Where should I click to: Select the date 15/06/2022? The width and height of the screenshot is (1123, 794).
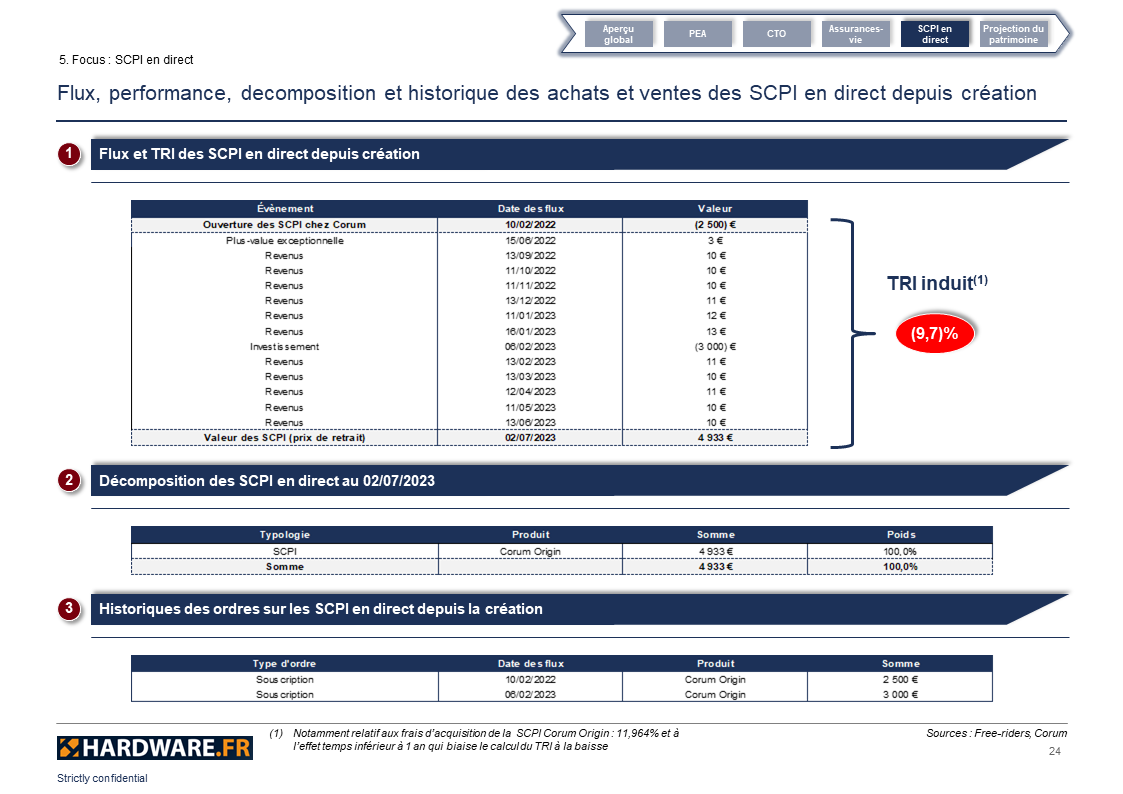point(530,241)
